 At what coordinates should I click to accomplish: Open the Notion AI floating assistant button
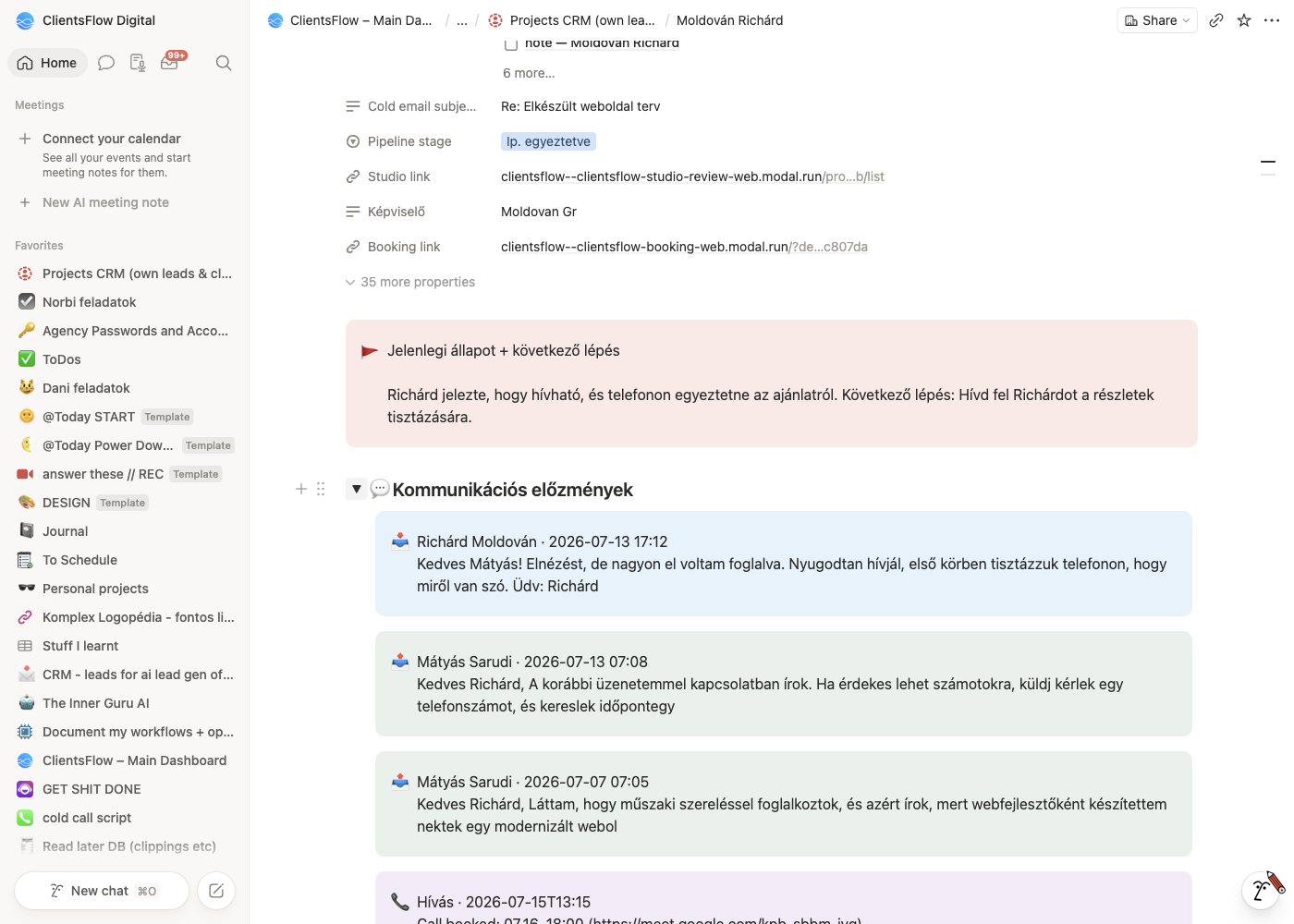click(x=1260, y=890)
